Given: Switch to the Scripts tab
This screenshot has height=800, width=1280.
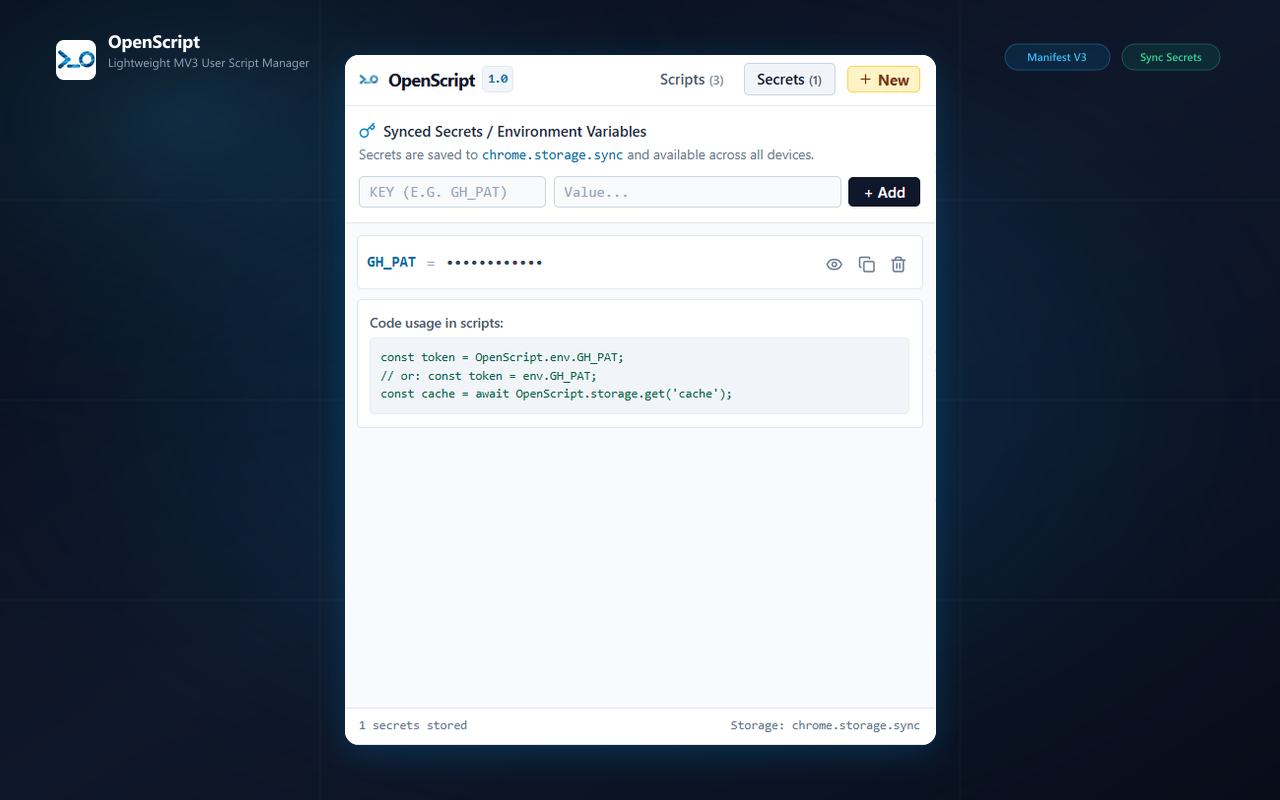Looking at the screenshot, I should [691, 80].
